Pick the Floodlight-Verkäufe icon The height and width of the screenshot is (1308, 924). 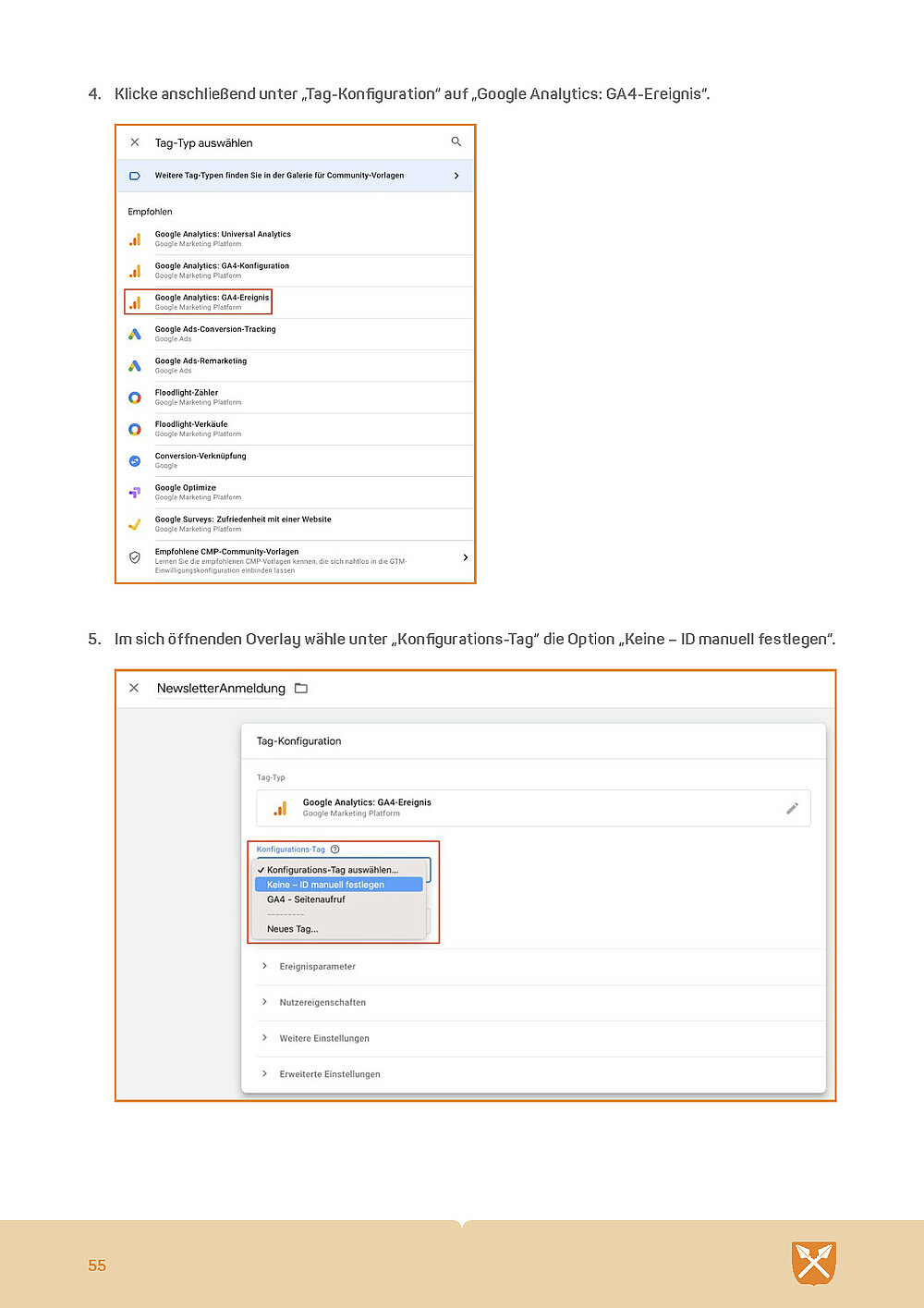click(x=135, y=429)
